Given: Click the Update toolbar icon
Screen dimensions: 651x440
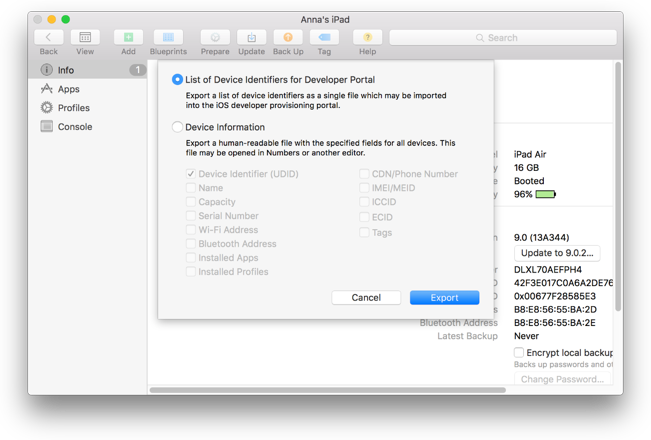Looking at the screenshot, I should 252,37.
